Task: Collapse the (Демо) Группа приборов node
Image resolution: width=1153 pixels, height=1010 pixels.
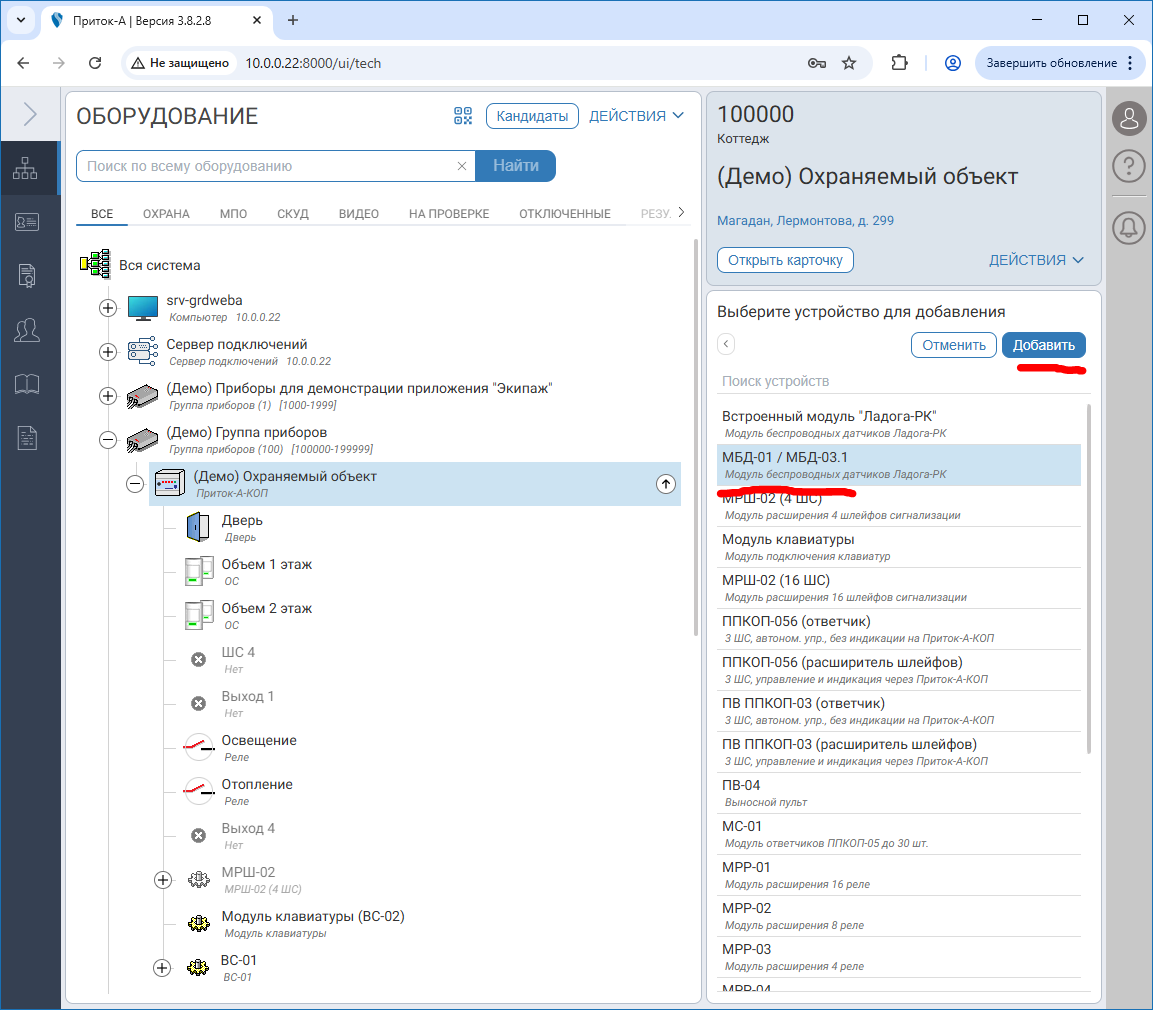Action: coord(108,440)
